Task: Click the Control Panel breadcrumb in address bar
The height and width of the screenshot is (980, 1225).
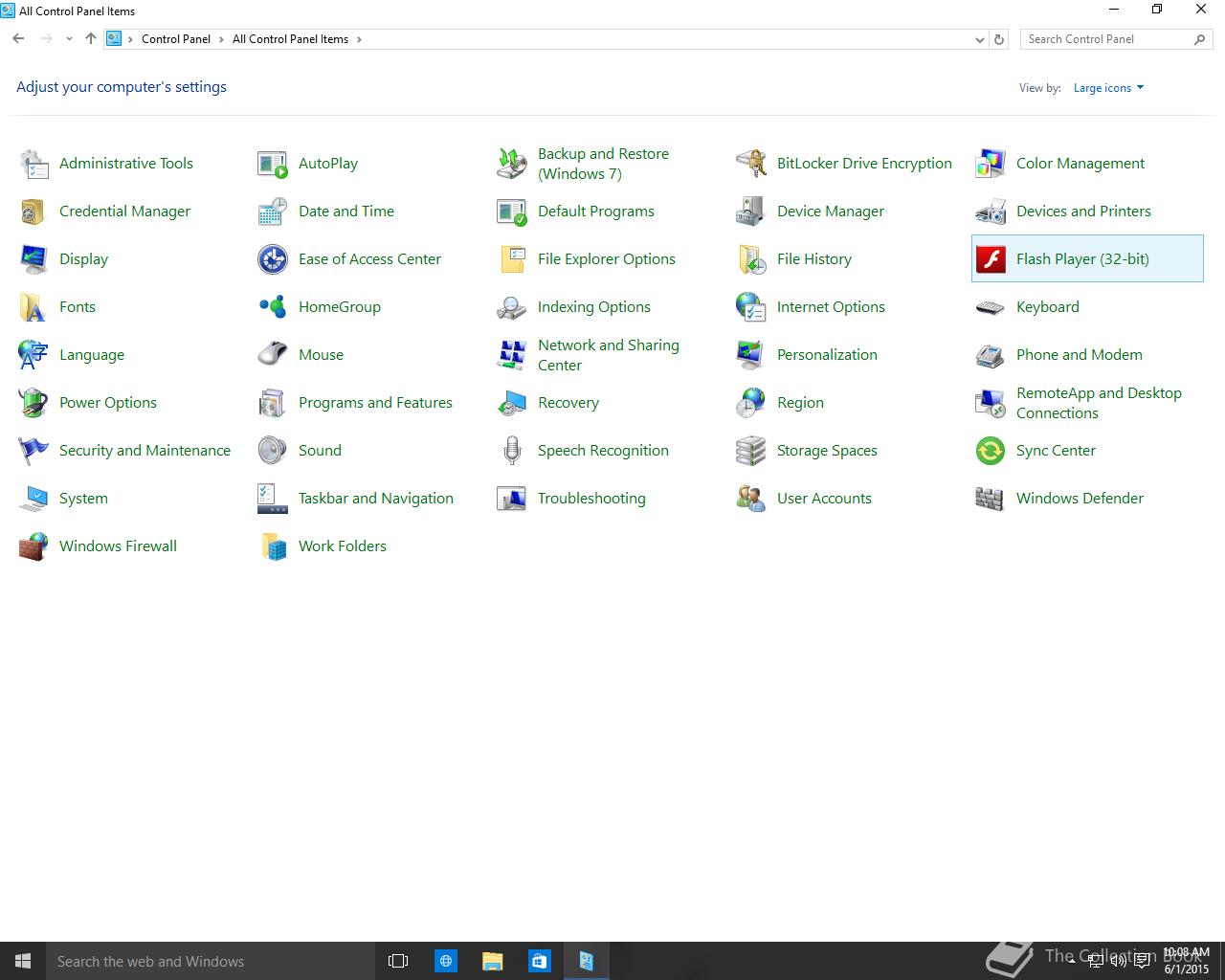Action: point(176,39)
